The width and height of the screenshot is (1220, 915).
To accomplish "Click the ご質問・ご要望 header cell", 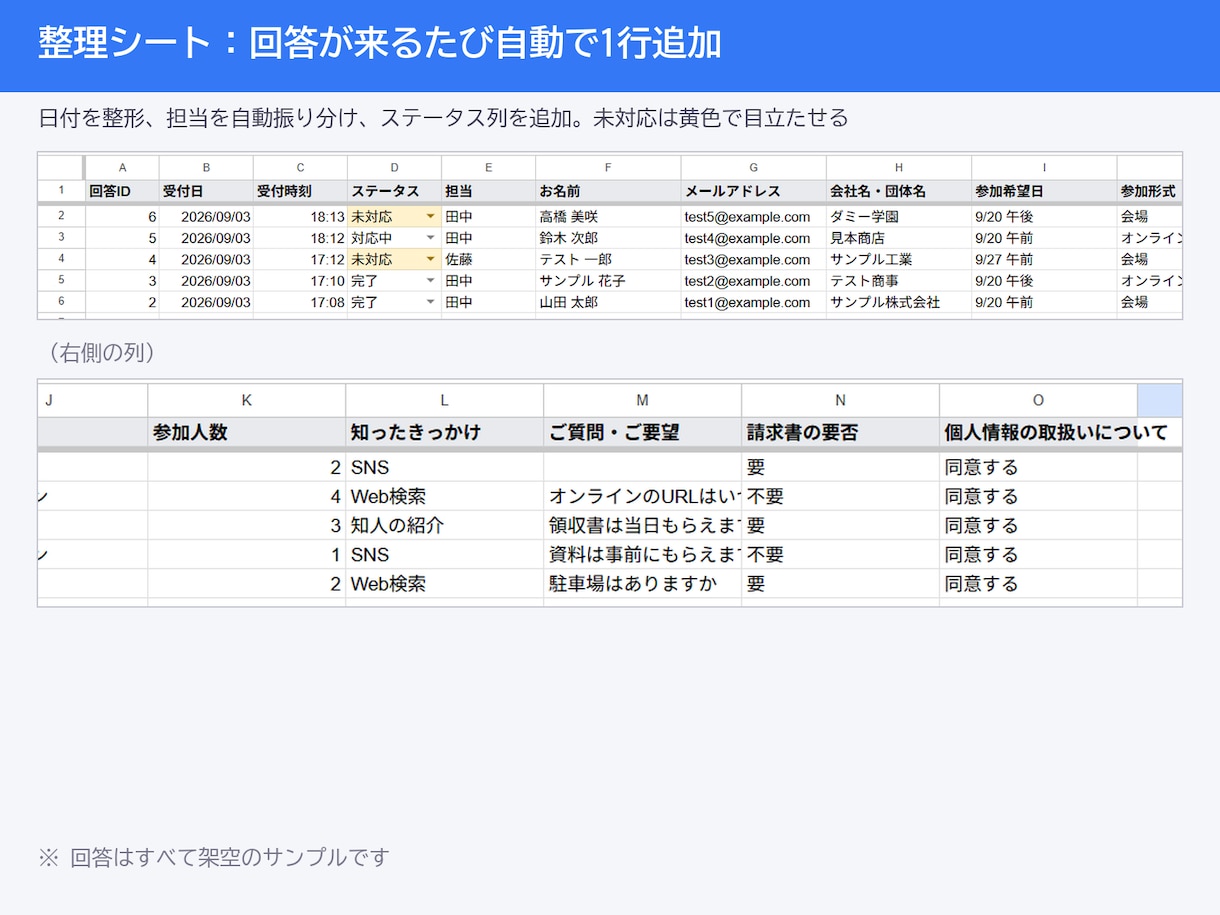I will [x=642, y=432].
